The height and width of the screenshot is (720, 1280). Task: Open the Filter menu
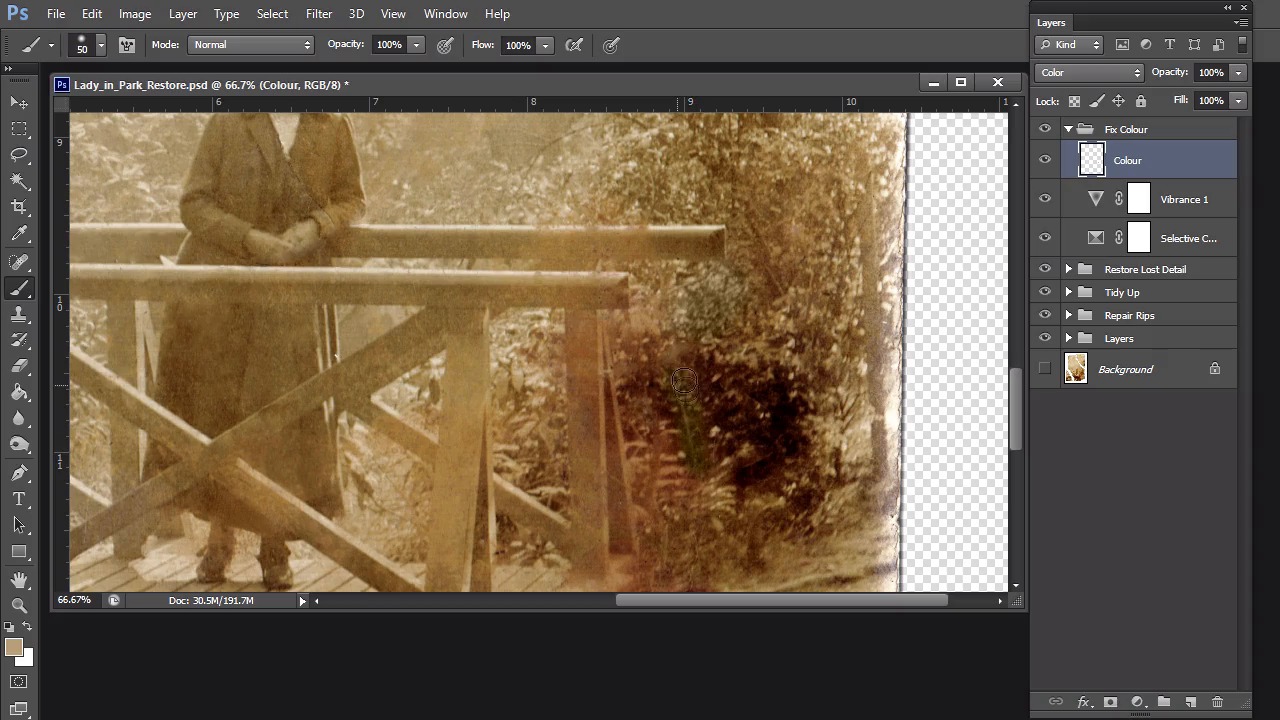click(x=319, y=14)
